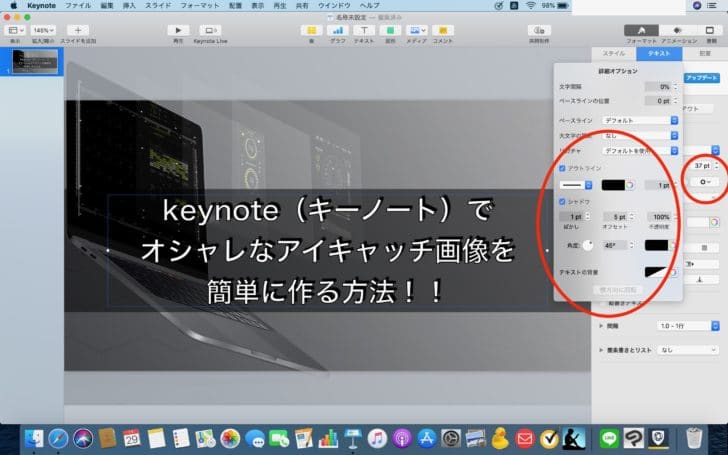Open the Keynote application menu
This screenshot has height=455, width=728.
tap(41, 6)
